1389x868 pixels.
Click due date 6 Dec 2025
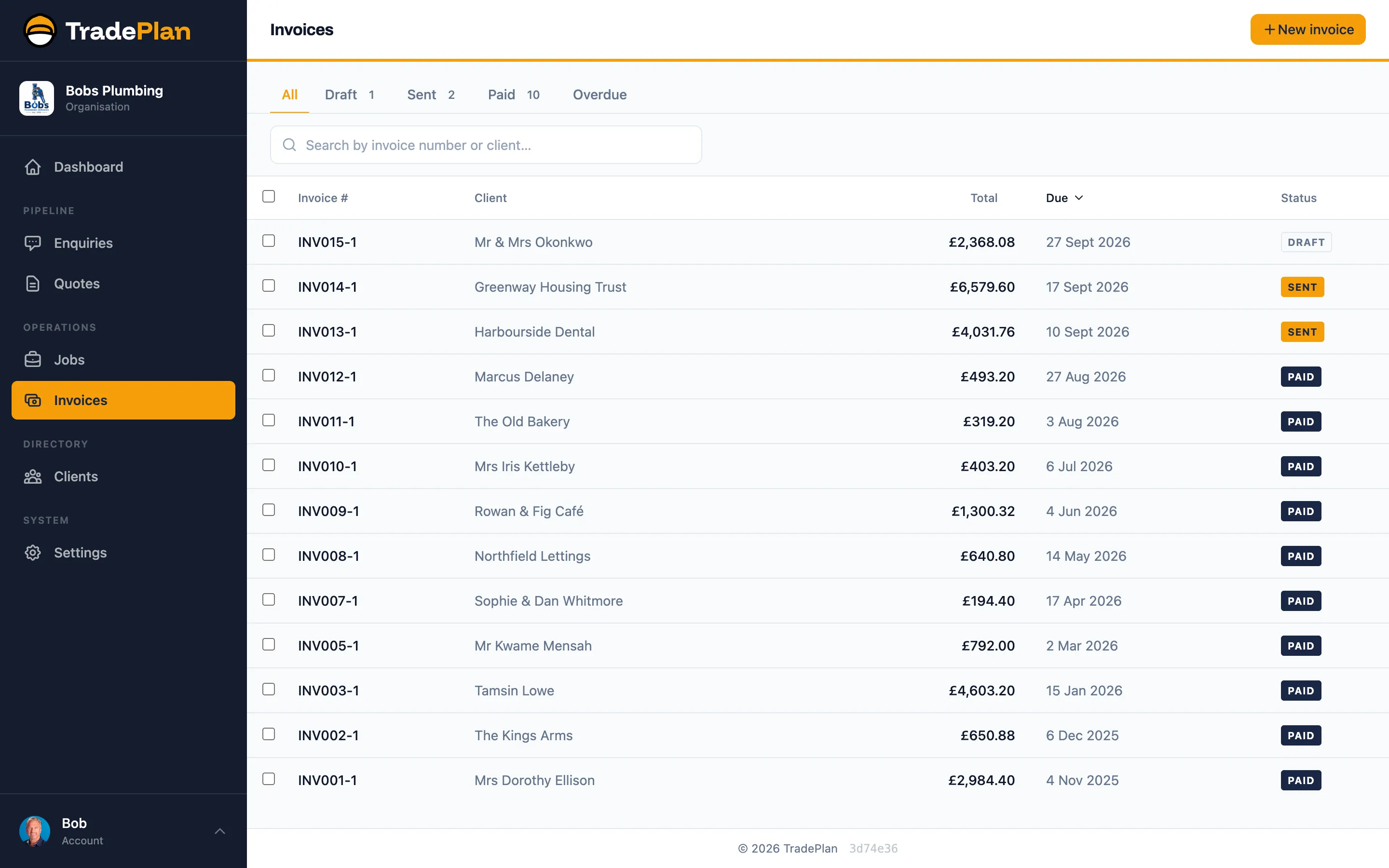1082,735
